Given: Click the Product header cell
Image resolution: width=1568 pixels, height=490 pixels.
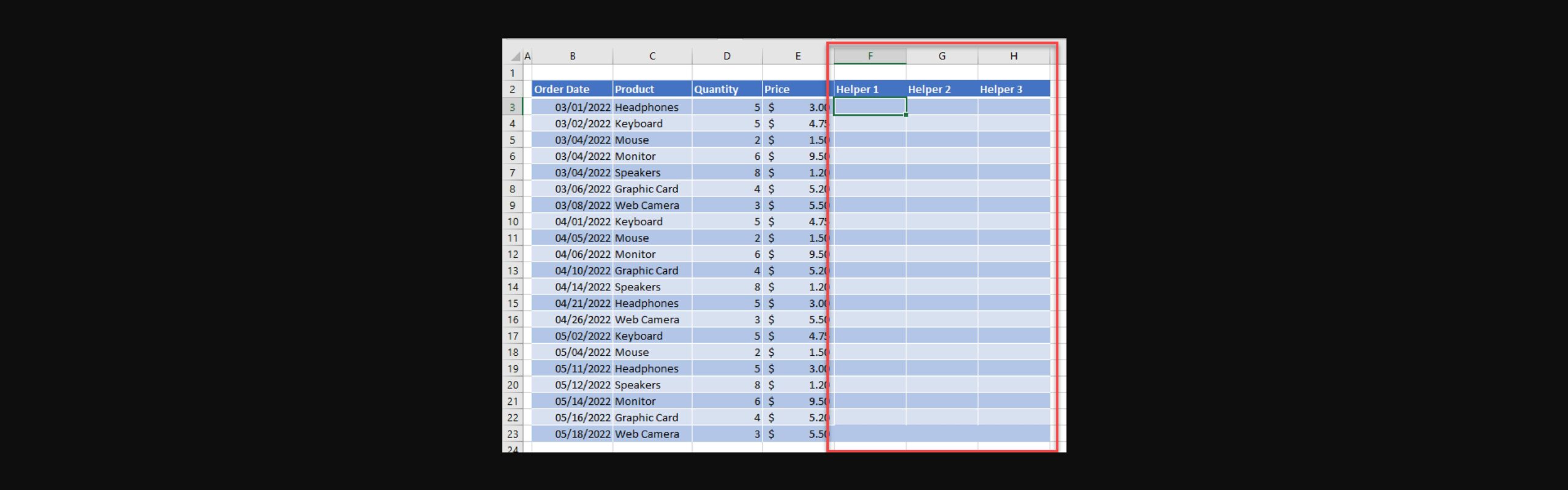Looking at the screenshot, I should click(652, 89).
